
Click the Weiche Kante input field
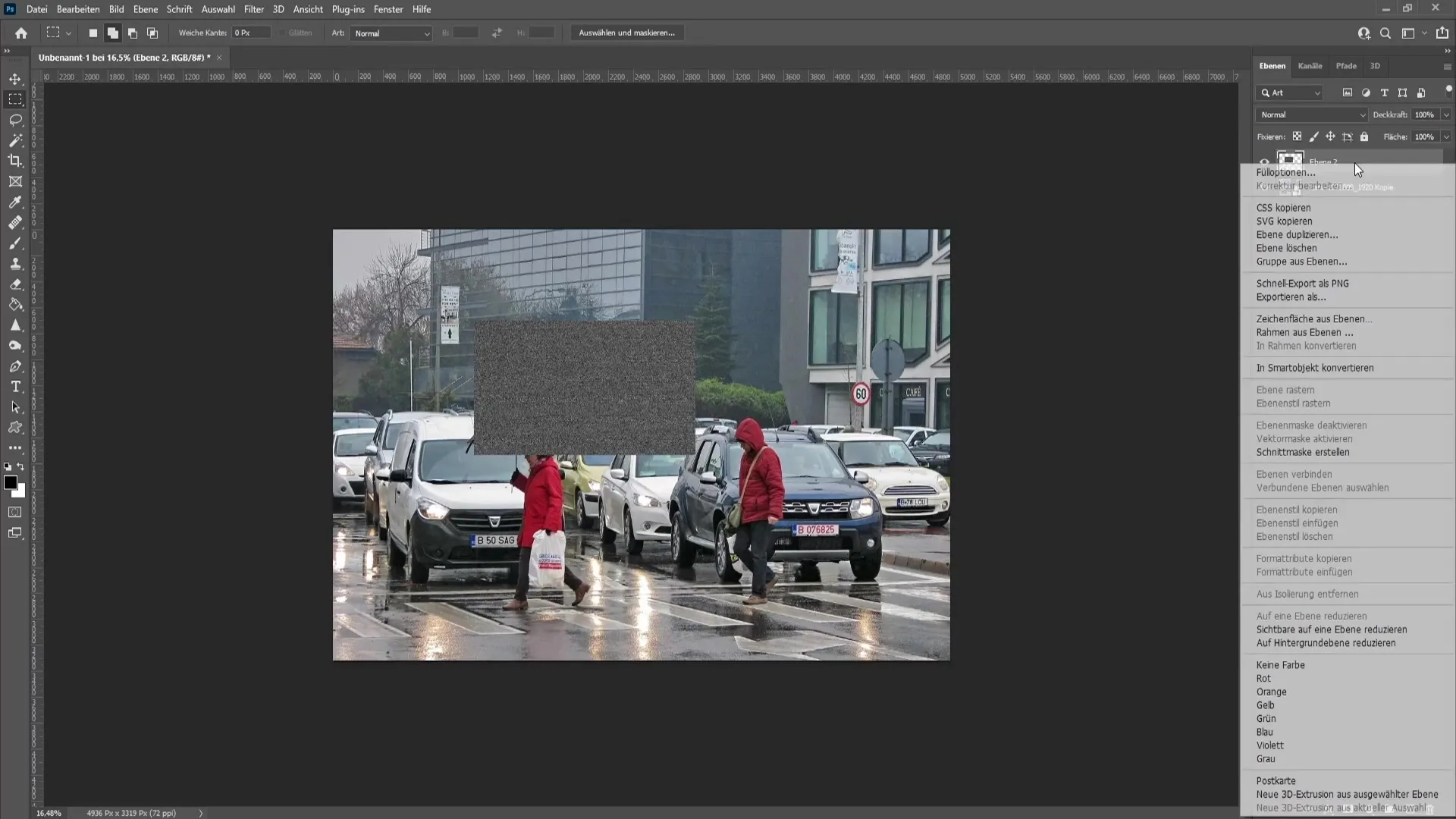(251, 33)
